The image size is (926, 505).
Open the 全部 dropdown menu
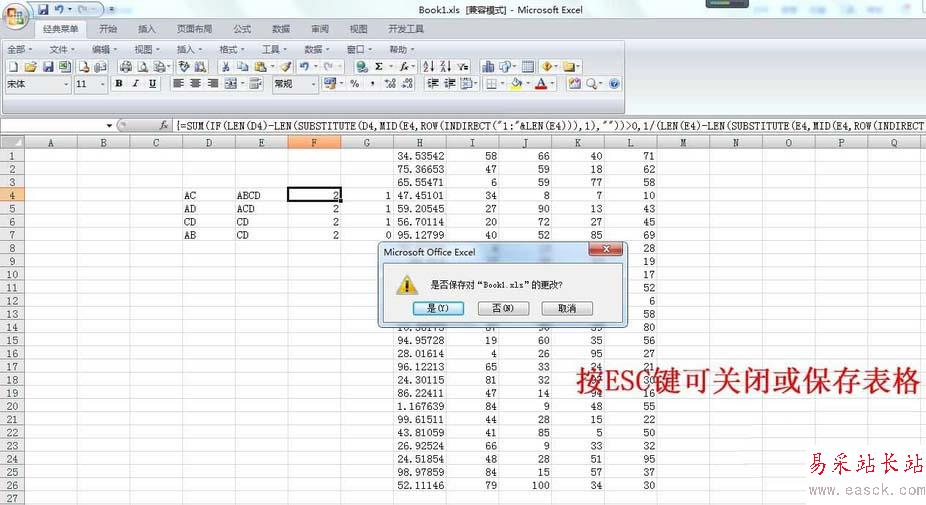point(19,49)
